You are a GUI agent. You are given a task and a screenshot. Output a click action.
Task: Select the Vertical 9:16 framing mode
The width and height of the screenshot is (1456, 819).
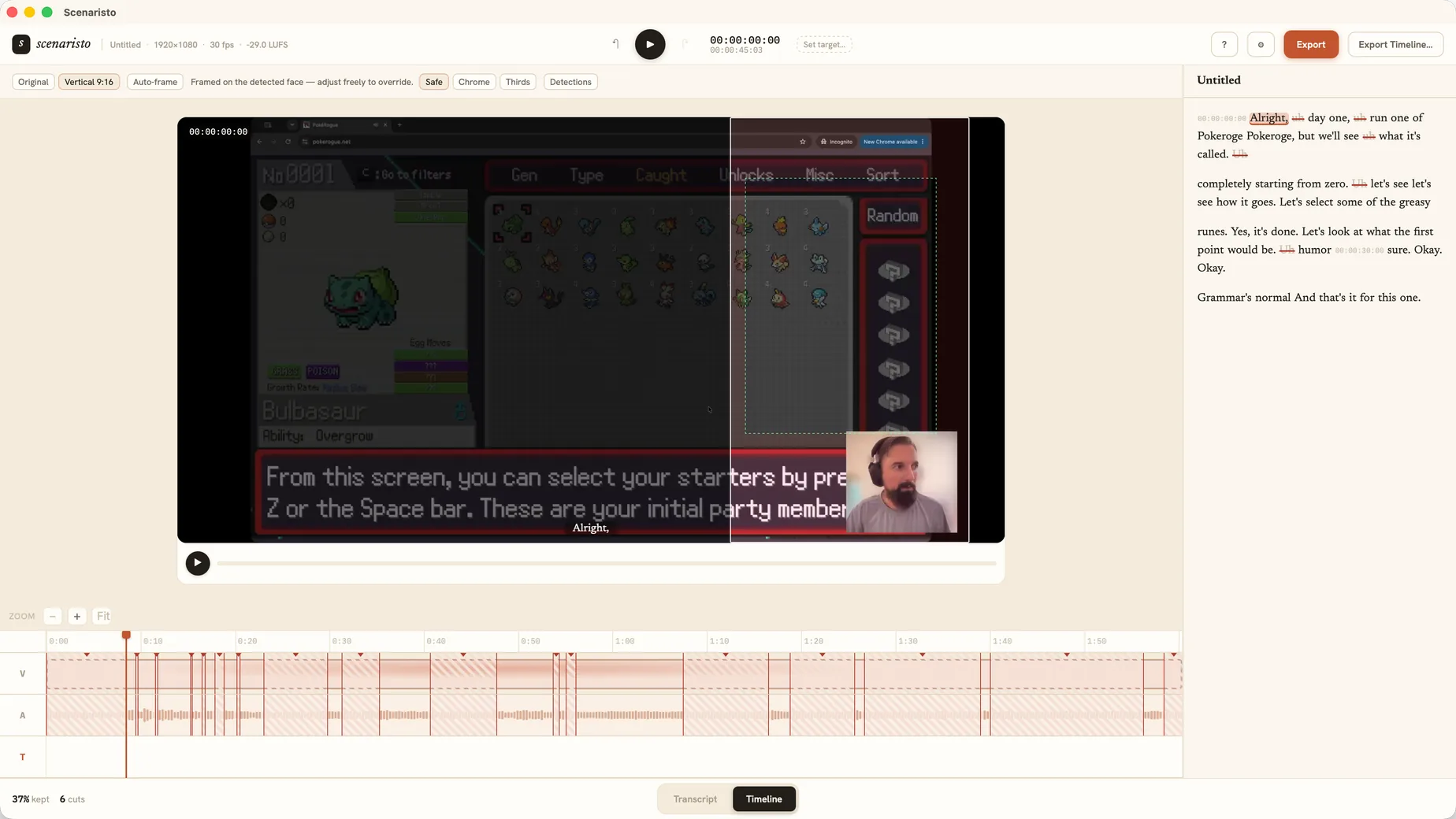[89, 82]
